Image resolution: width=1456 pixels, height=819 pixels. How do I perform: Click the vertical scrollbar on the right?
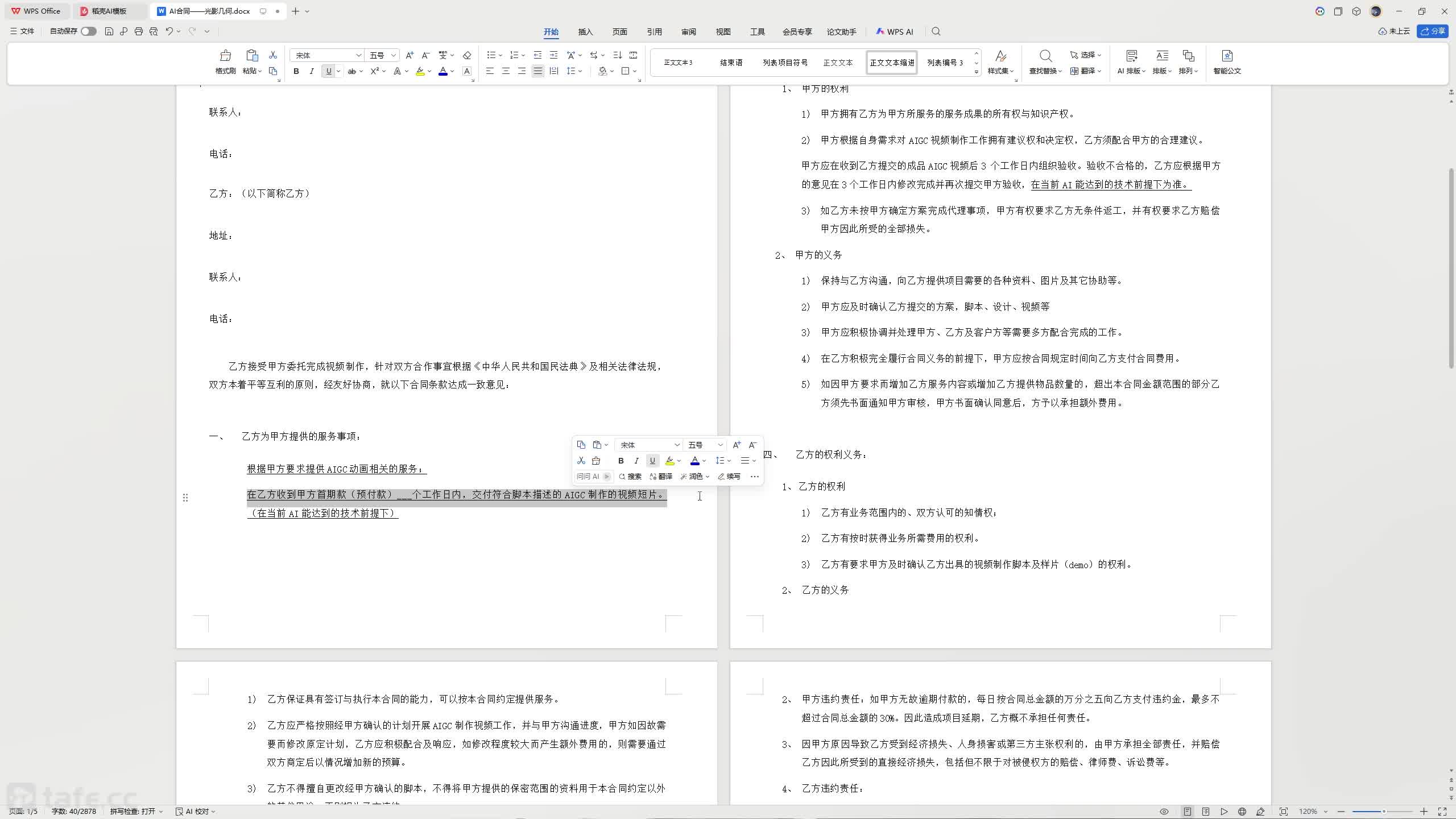click(1451, 267)
